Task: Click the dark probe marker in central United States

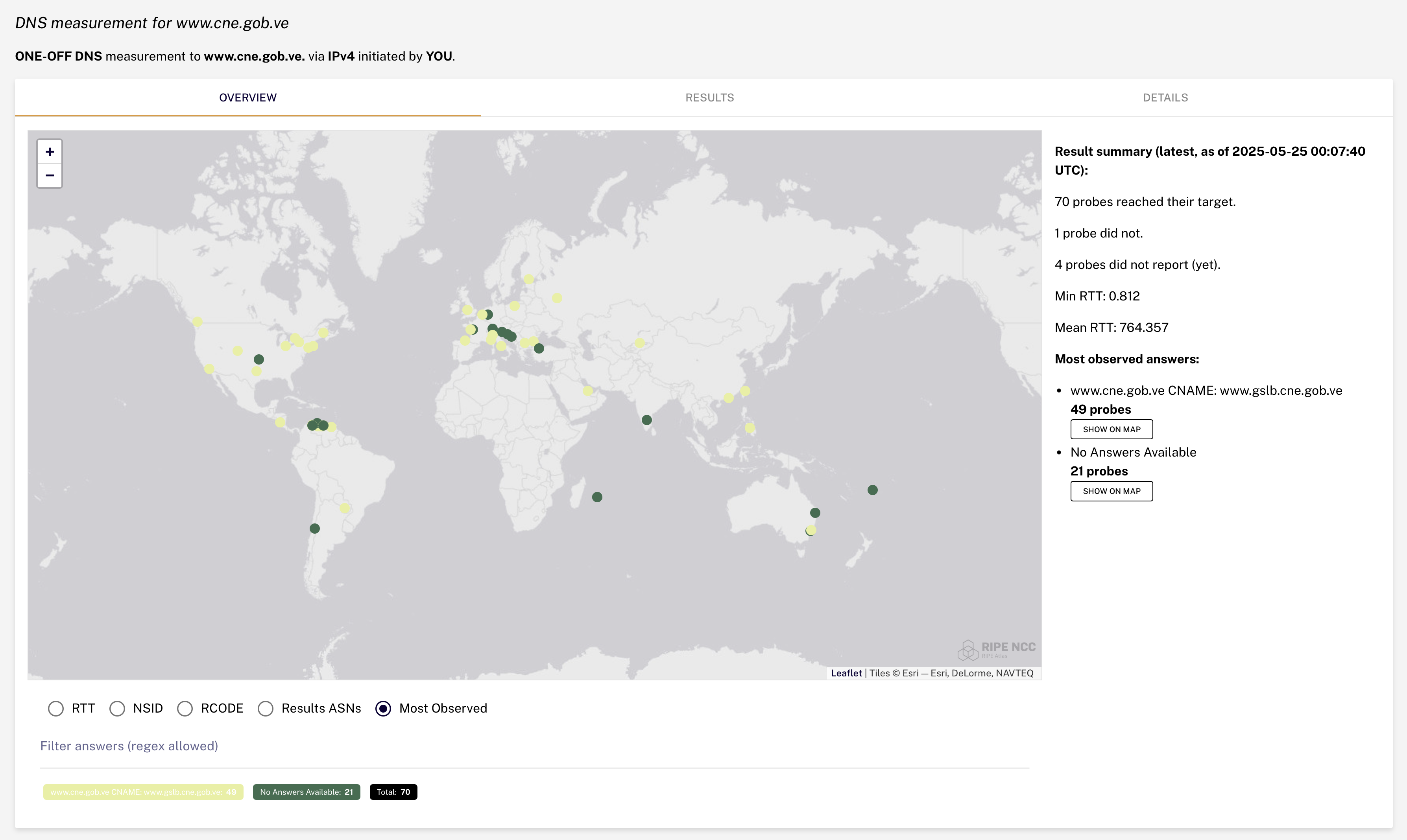Action: tap(259, 359)
